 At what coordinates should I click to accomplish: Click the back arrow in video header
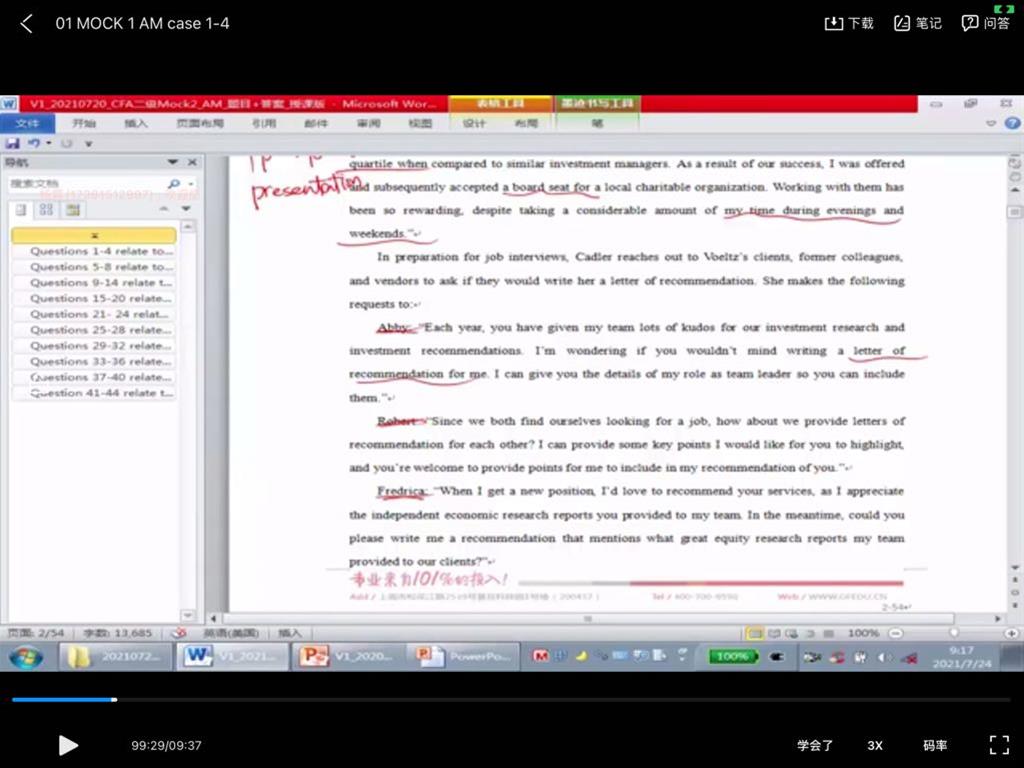coord(27,23)
